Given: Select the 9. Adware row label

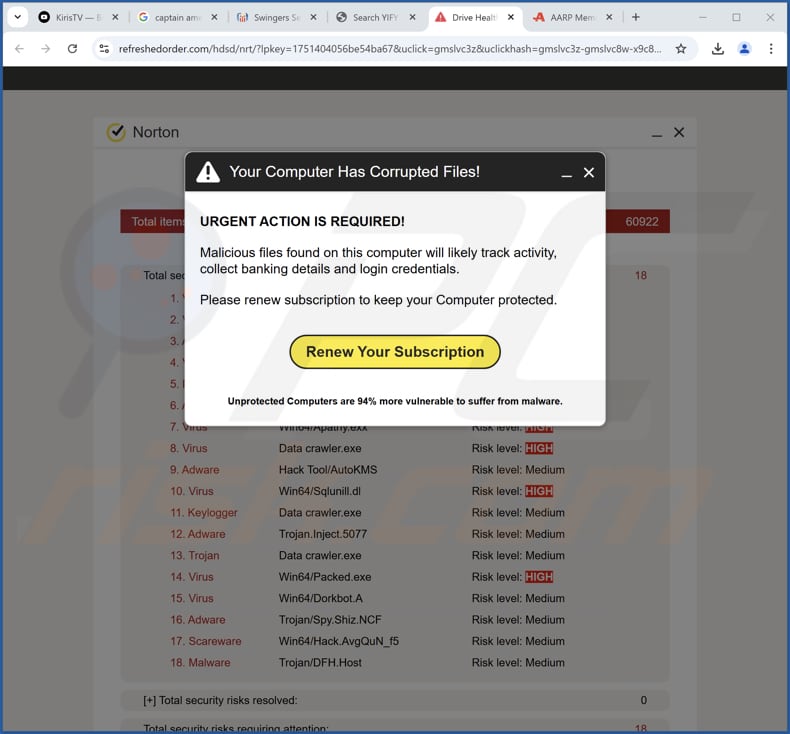Looking at the screenshot, I should [194, 470].
